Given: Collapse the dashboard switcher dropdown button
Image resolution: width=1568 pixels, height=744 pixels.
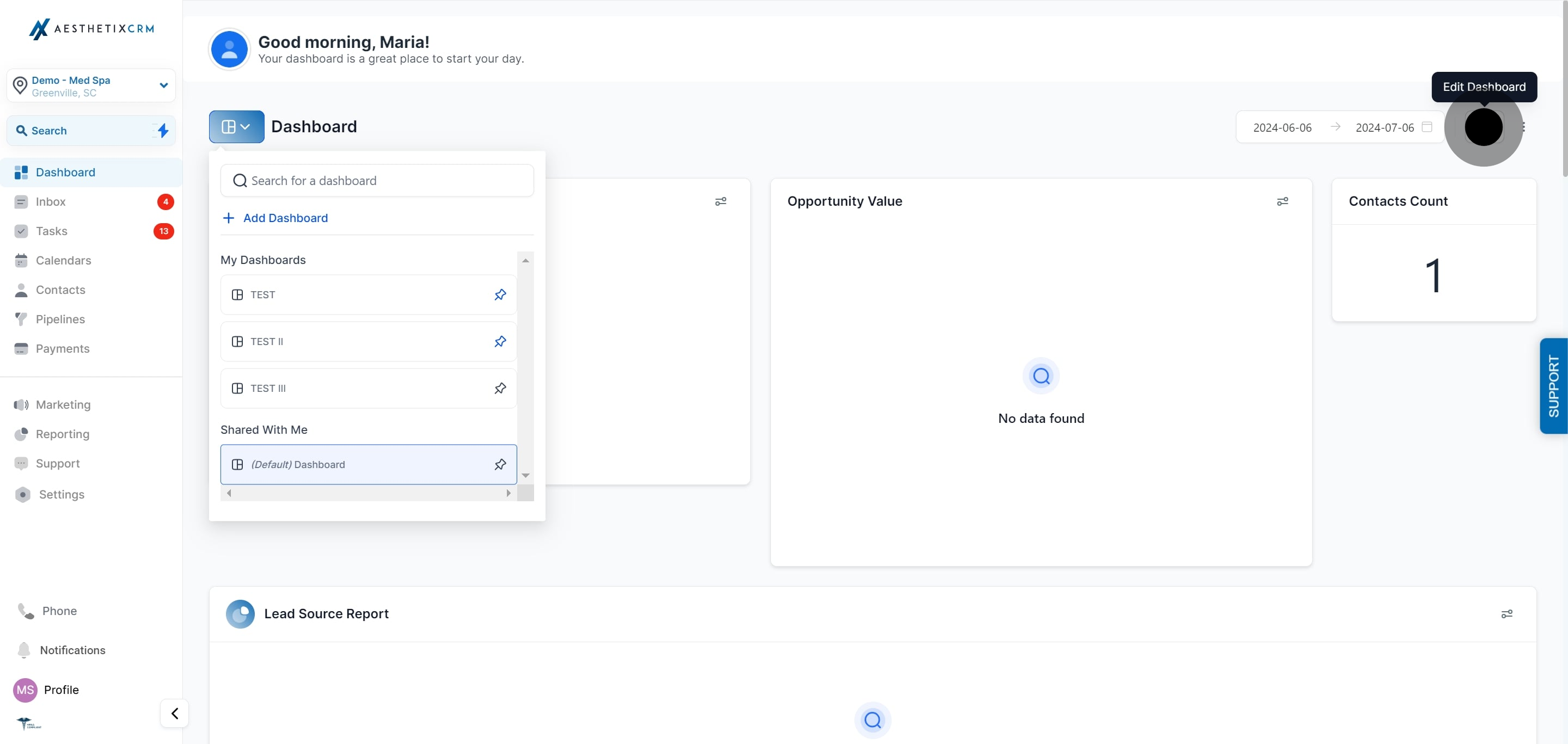Looking at the screenshot, I should 236,126.
